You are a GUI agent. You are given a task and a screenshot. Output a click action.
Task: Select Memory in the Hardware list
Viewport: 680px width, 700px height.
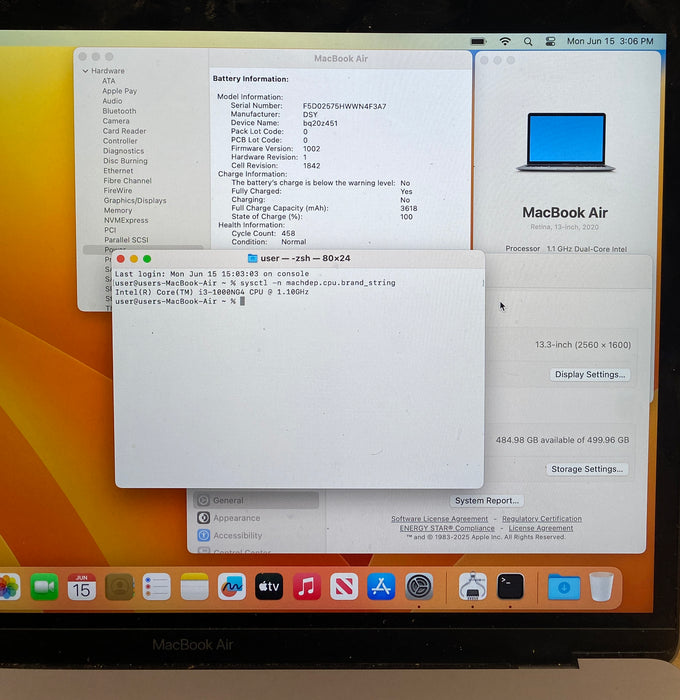(x=118, y=210)
